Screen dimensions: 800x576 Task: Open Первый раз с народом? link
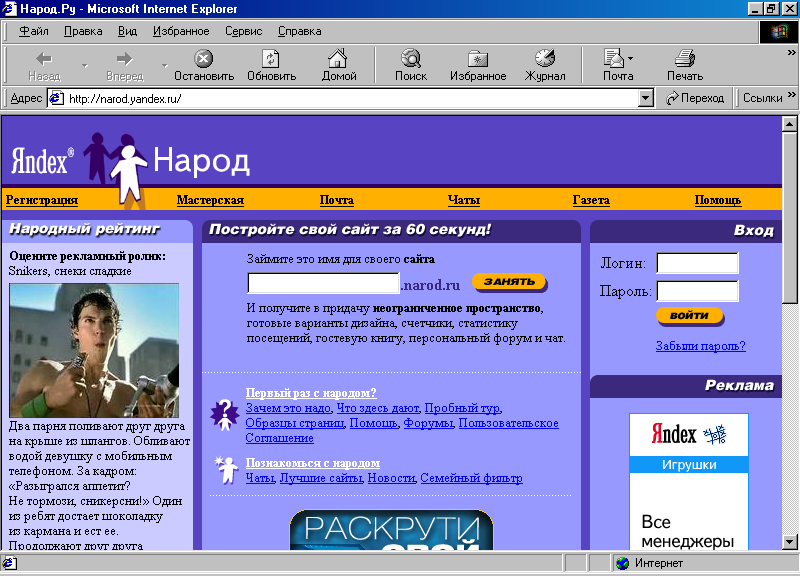click(x=311, y=393)
